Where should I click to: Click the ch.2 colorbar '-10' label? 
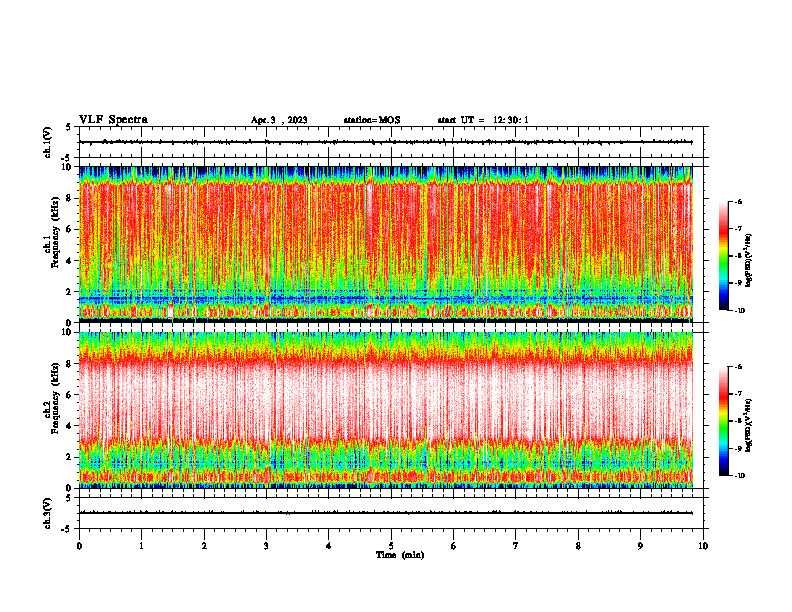click(x=739, y=475)
